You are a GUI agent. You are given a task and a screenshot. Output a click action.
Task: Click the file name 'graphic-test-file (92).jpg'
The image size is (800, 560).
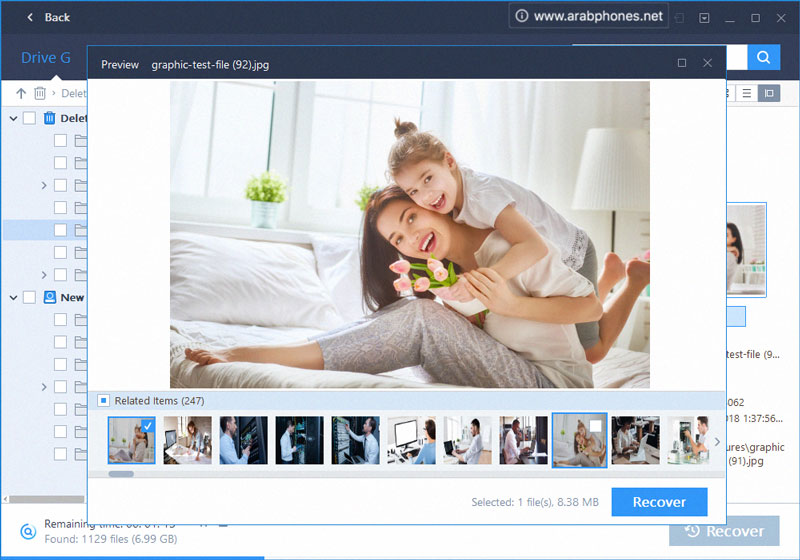pyautogui.click(x=210, y=65)
